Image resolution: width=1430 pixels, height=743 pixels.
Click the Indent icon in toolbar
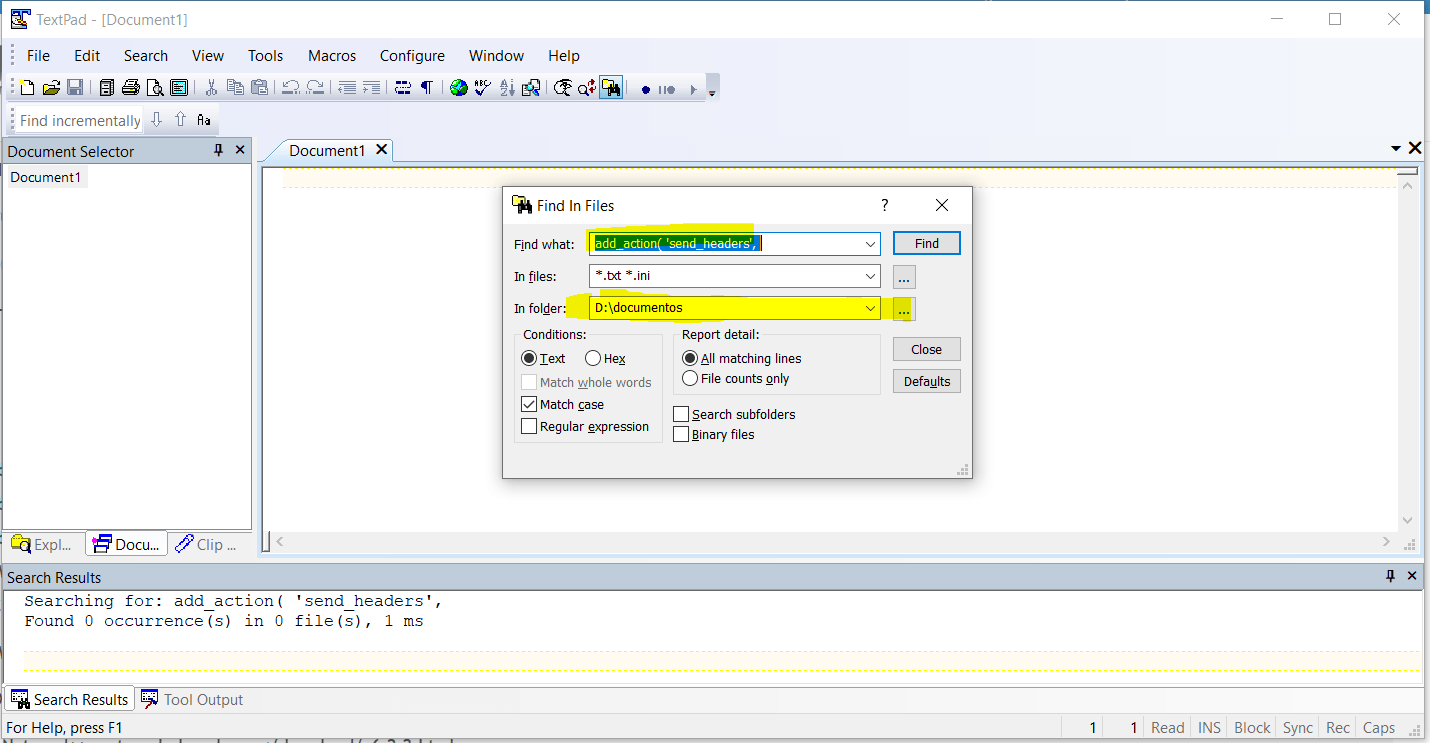tap(371, 88)
